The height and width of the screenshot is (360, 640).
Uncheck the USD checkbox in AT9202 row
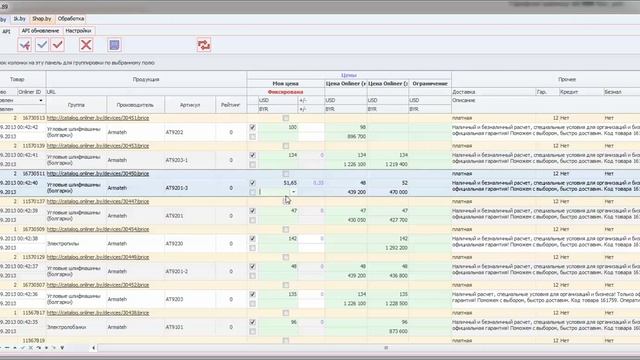(x=252, y=127)
